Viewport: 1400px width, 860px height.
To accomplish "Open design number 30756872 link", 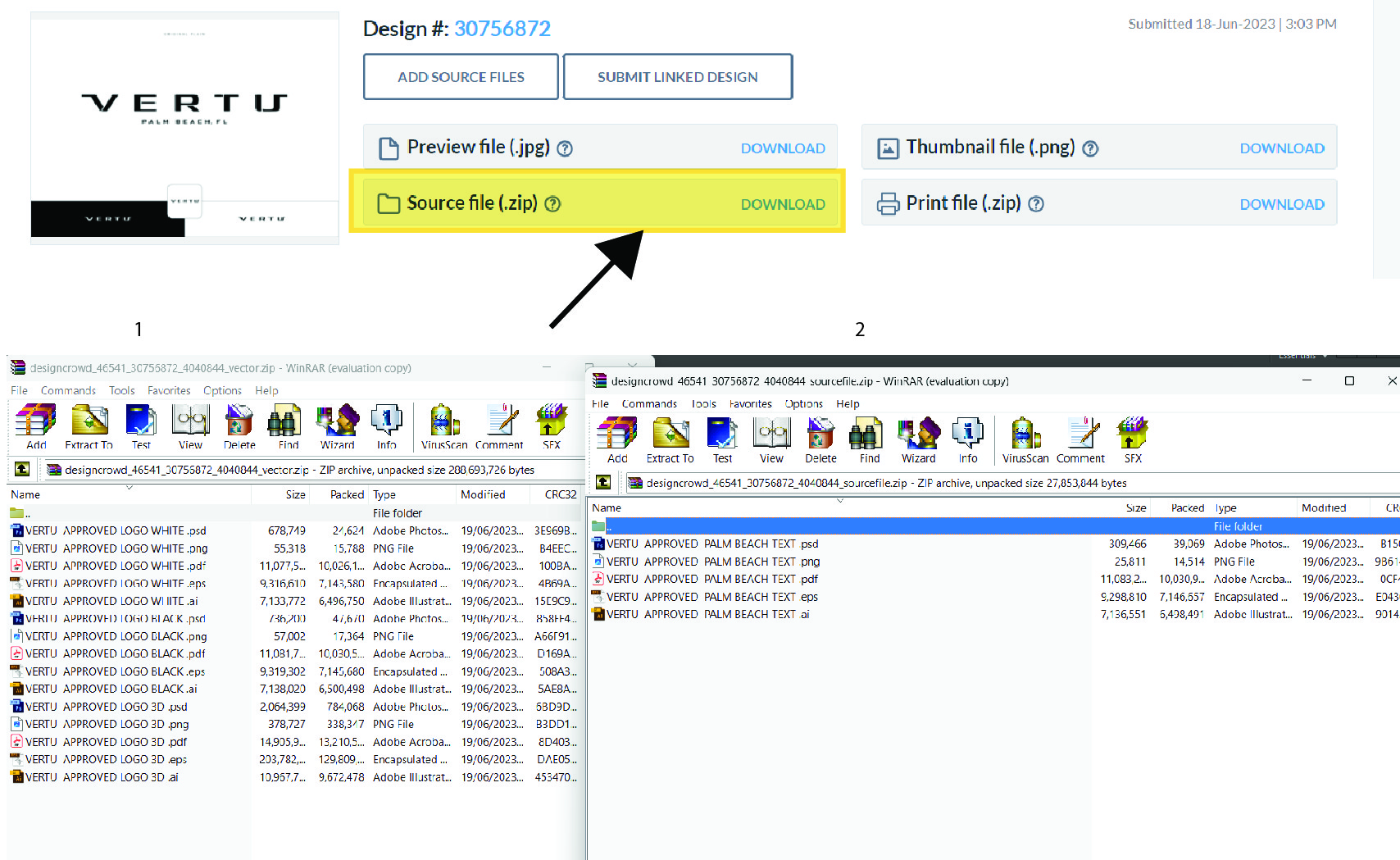I will tap(502, 29).
